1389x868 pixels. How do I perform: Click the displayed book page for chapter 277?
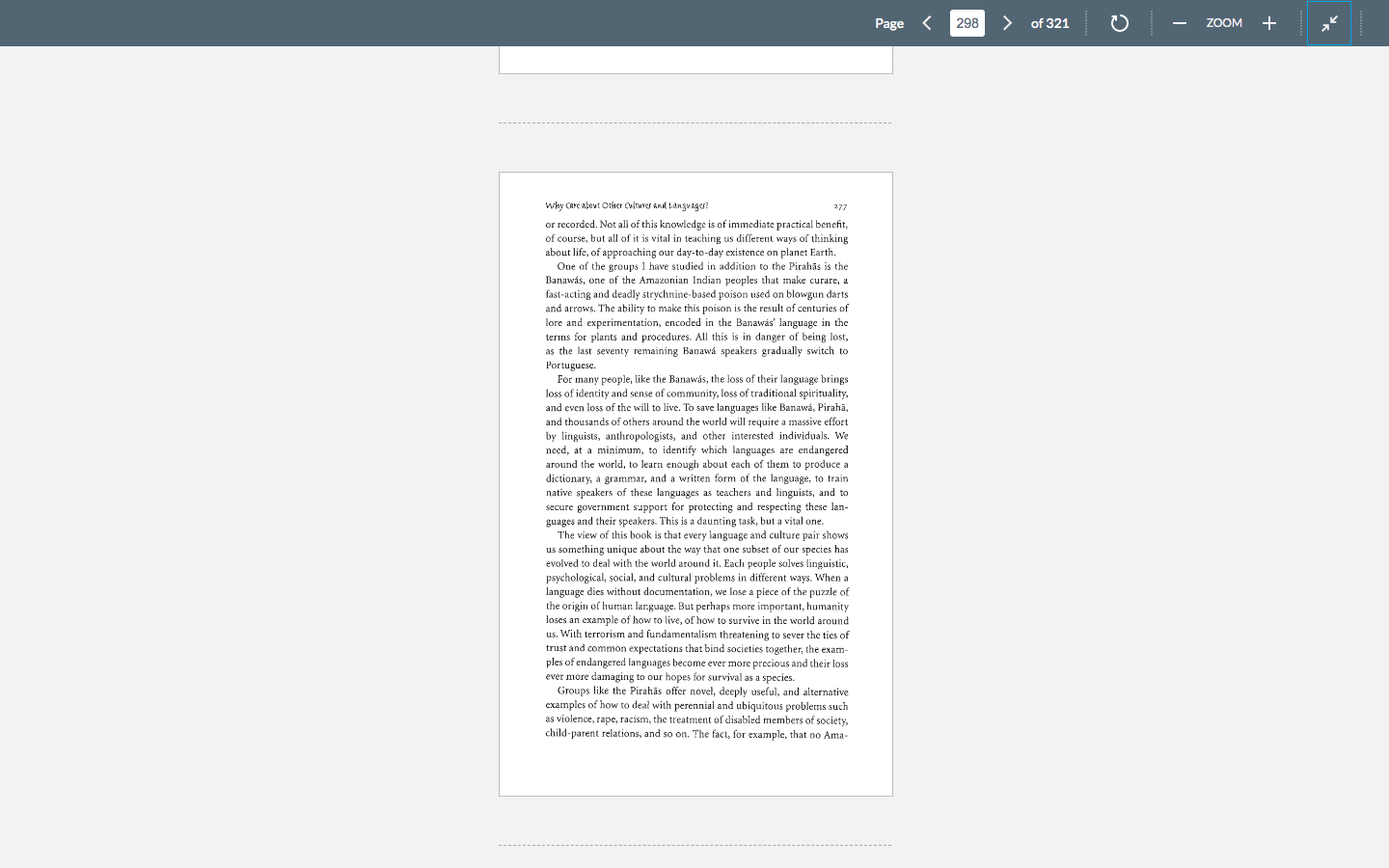tap(694, 482)
